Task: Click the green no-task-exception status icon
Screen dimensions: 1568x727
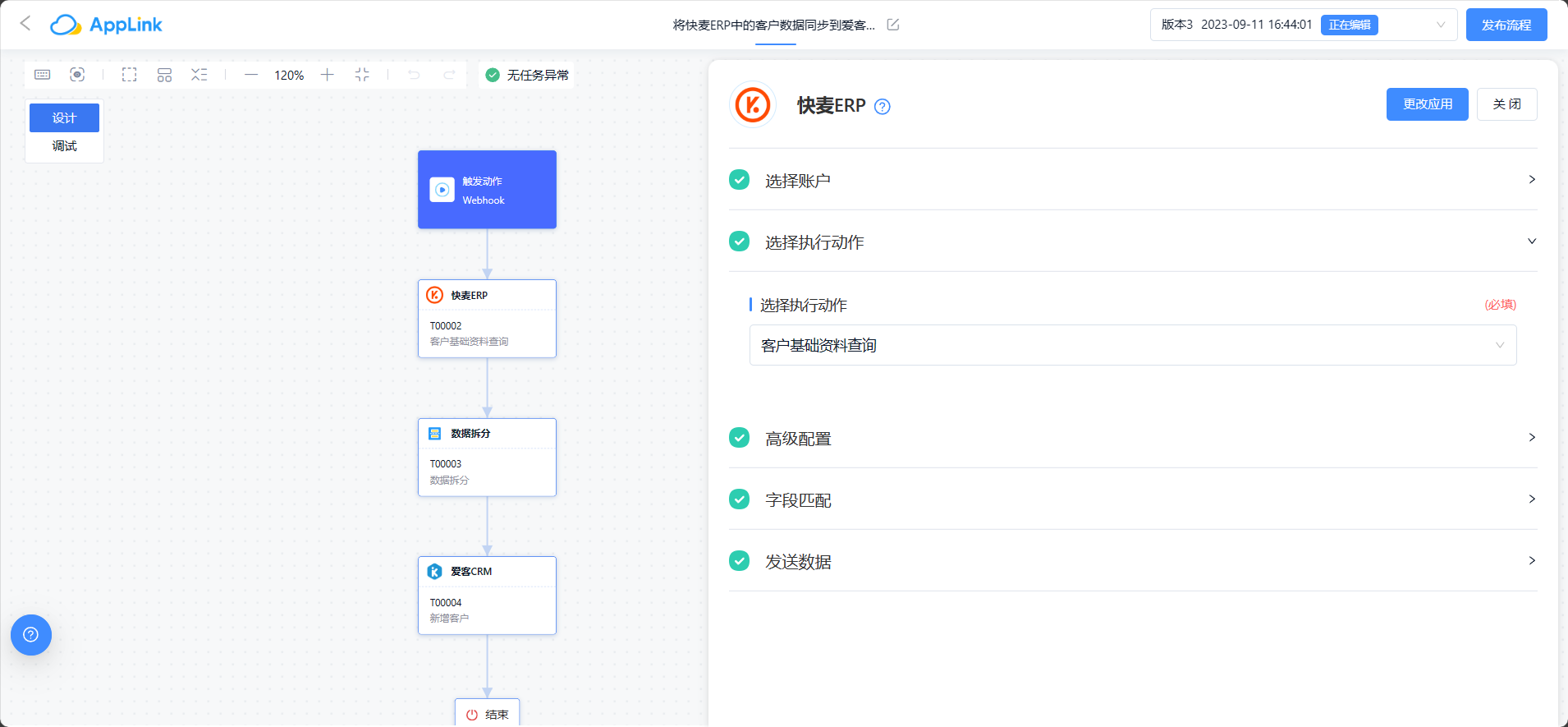Action: tap(493, 75)
